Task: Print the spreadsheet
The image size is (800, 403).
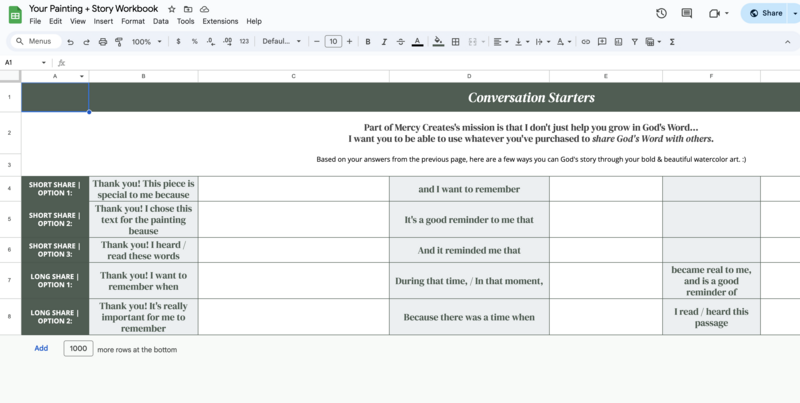Action: (x=103, y=42)
